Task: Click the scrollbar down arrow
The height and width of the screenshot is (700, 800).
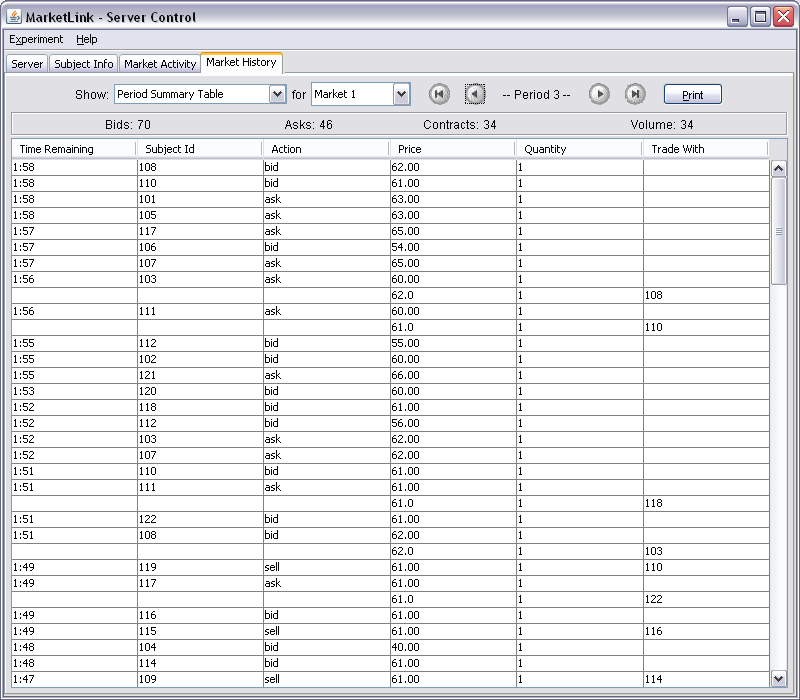Action: coord(778,679)
